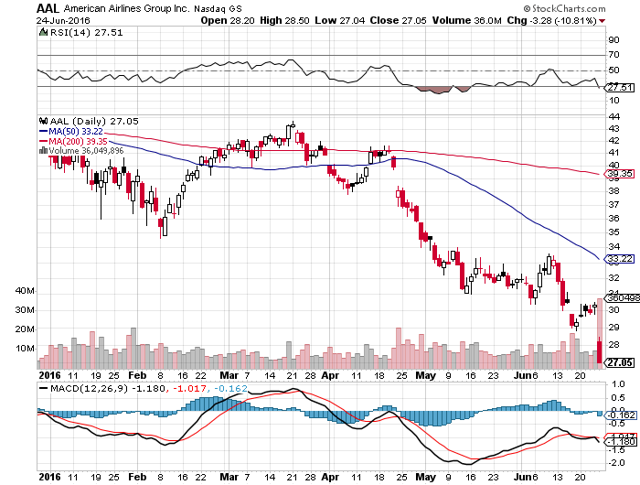The width and height of the screenshot is (640, 485).
Task: Click the "Nasdaq GS" exchange label
Action: (218, 9)
